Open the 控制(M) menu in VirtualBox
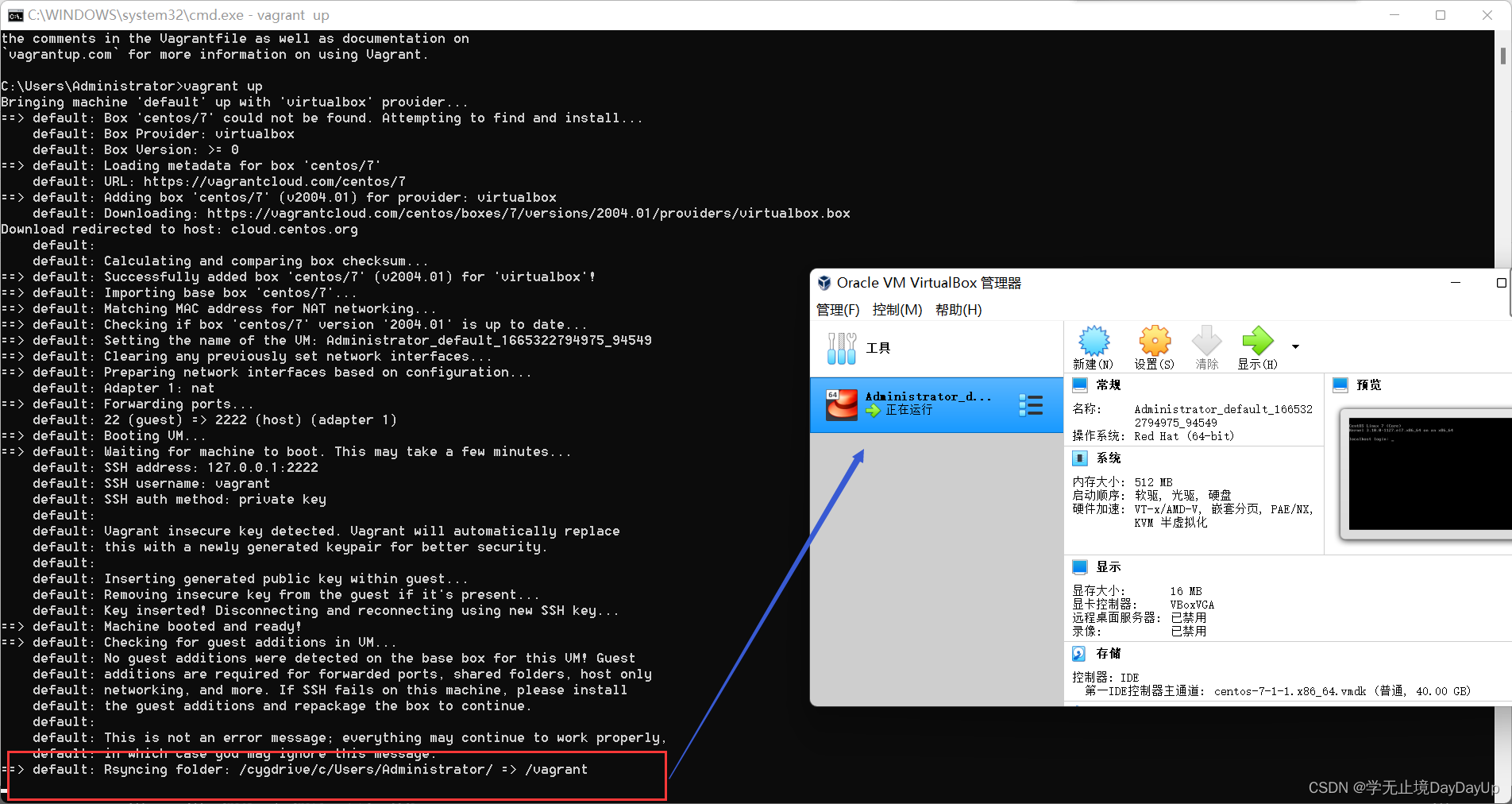This screenshot has width=1512, height=804. [897, 310]
